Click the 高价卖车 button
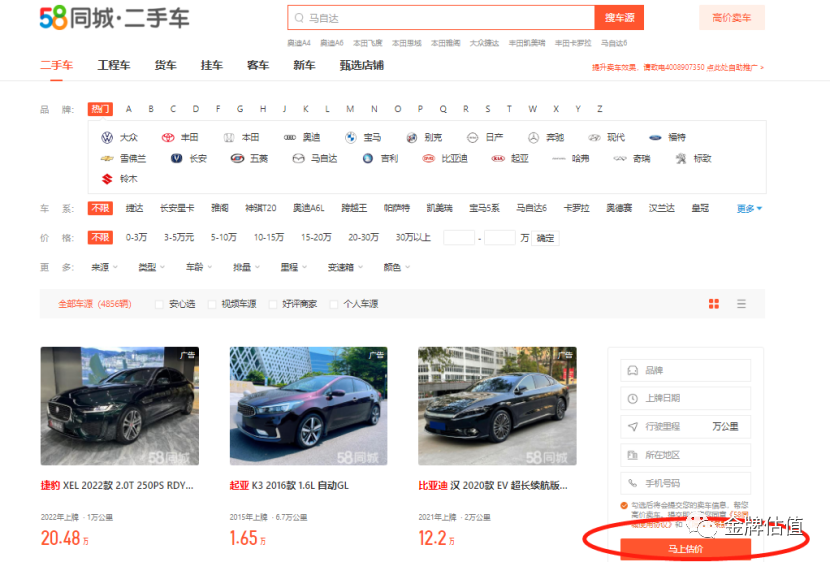Viewport: 830px width, 562px height. pyautogui.click(x=732, y=17)
